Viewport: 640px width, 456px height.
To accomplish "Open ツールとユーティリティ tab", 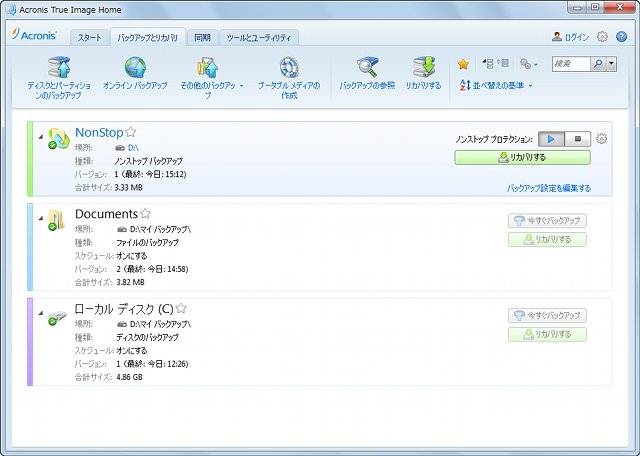I will coord(259,38).
